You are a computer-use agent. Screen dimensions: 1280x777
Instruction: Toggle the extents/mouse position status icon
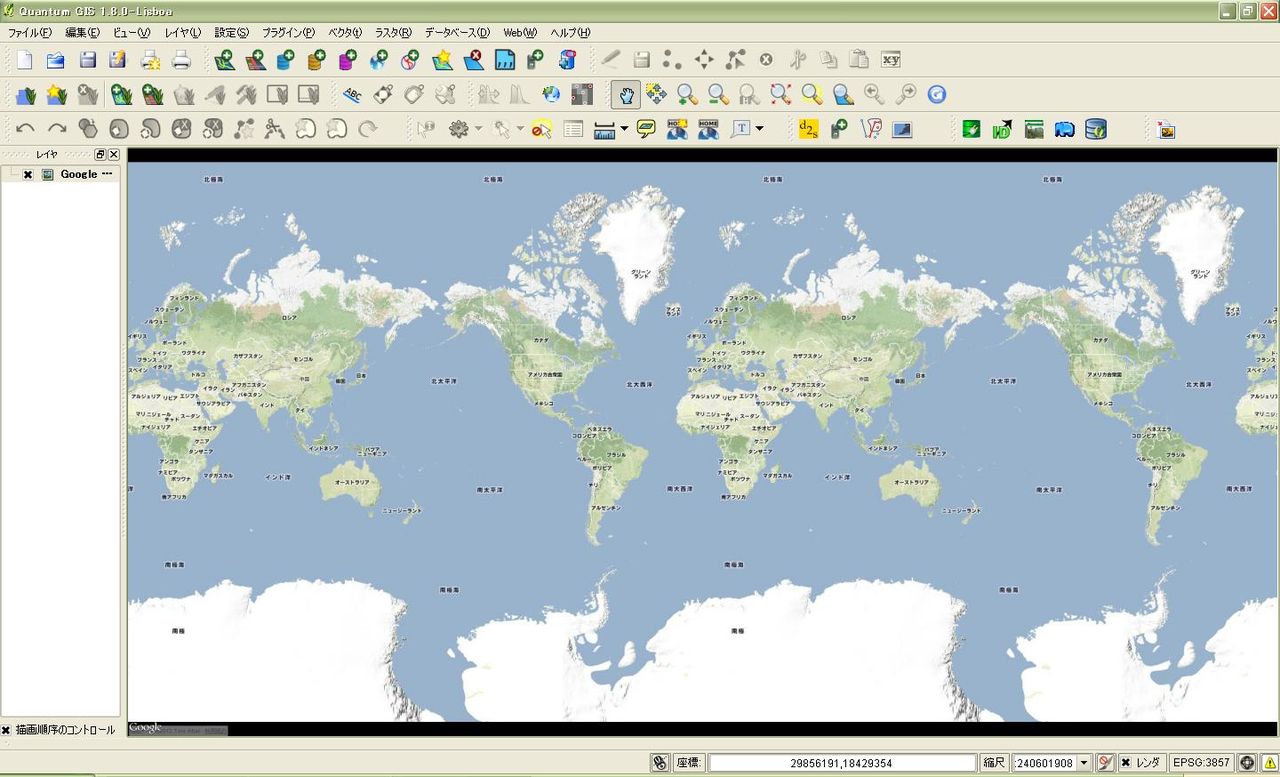tap(659, 763)
